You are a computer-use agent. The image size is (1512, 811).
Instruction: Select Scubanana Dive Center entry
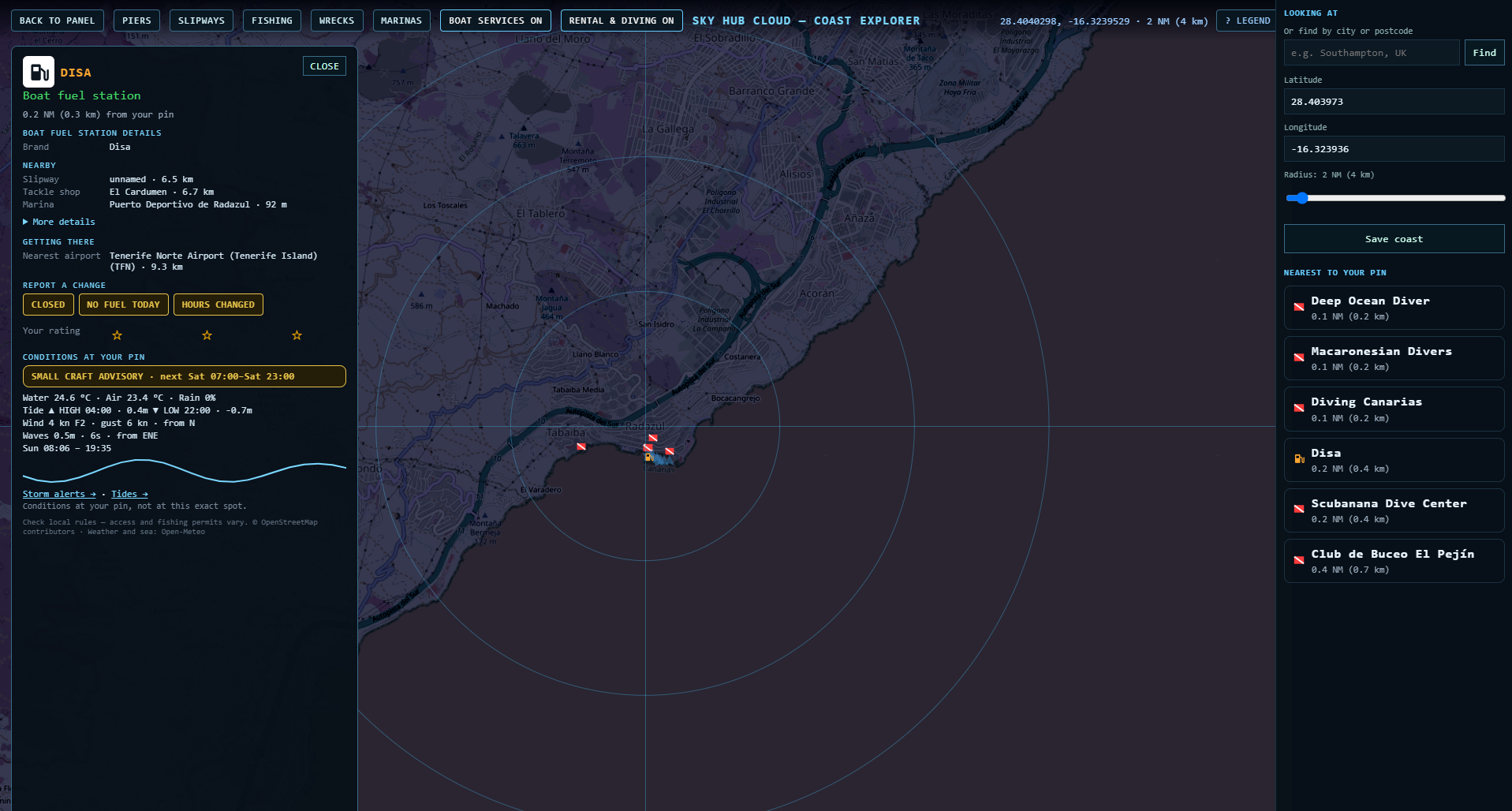[1394, 510]
